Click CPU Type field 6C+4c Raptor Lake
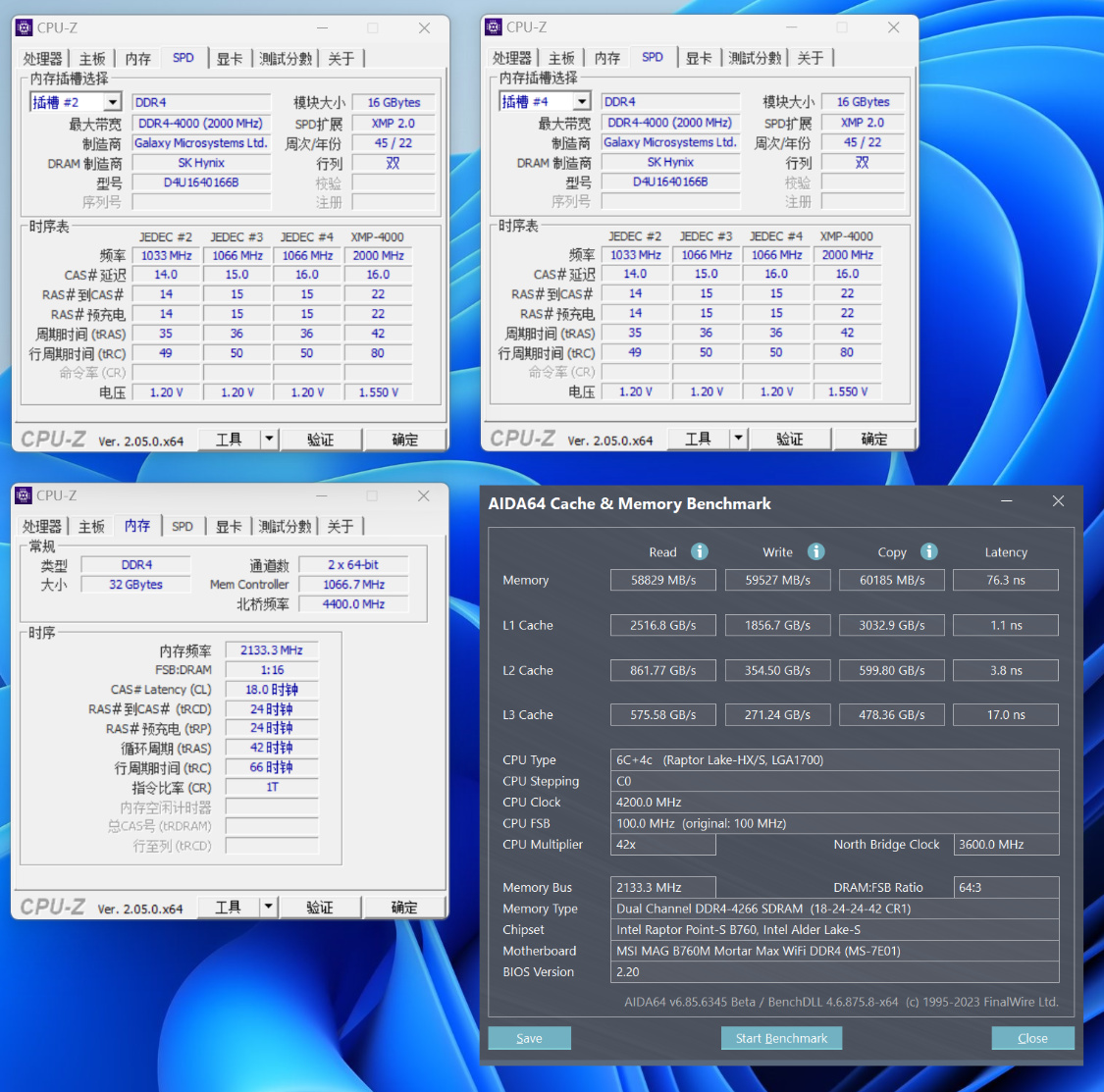The width and height of the screenshot is (1104, 1092). [835, 759]
